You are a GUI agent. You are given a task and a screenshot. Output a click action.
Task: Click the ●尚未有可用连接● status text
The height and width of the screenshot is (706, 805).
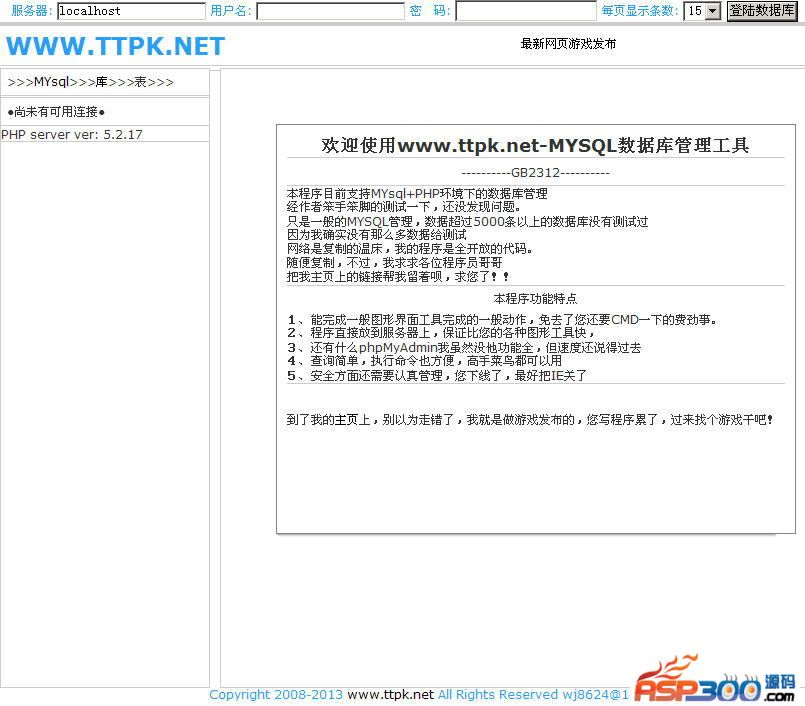click(56, 111)
